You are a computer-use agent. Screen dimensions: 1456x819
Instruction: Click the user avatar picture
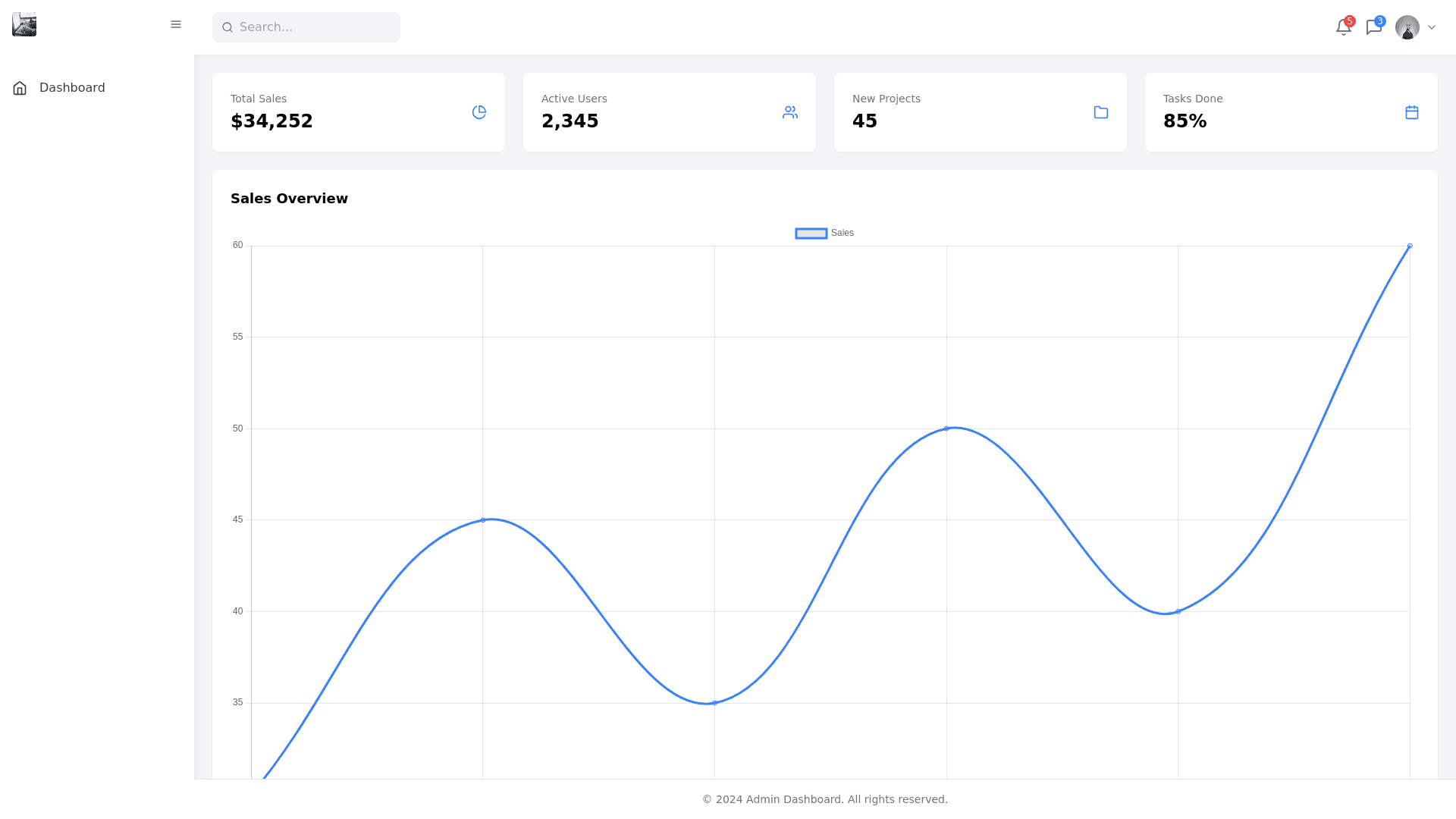pyautogui.click(x=1407, y=27)
